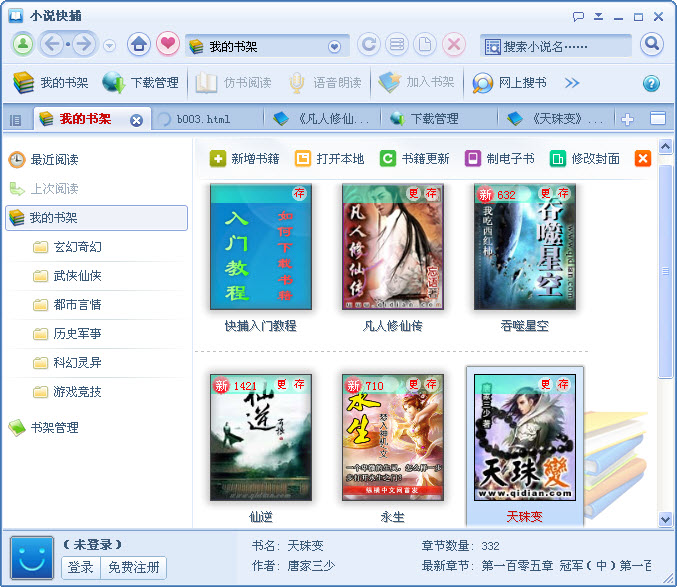Click the 制电子书 button

(500, 159)
